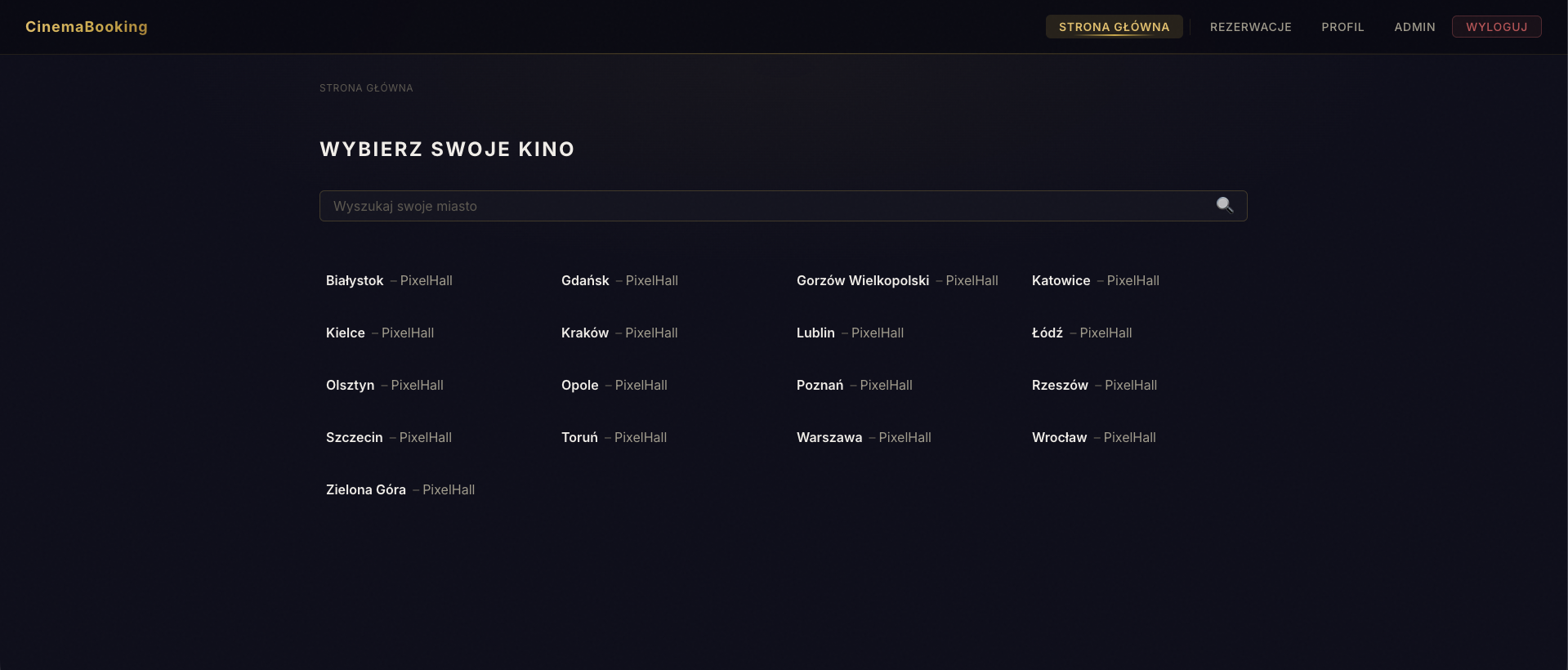Pick Zielona Góra PixelHall cinema
This screenshot has width=1568, height=670.
point(400,489)
